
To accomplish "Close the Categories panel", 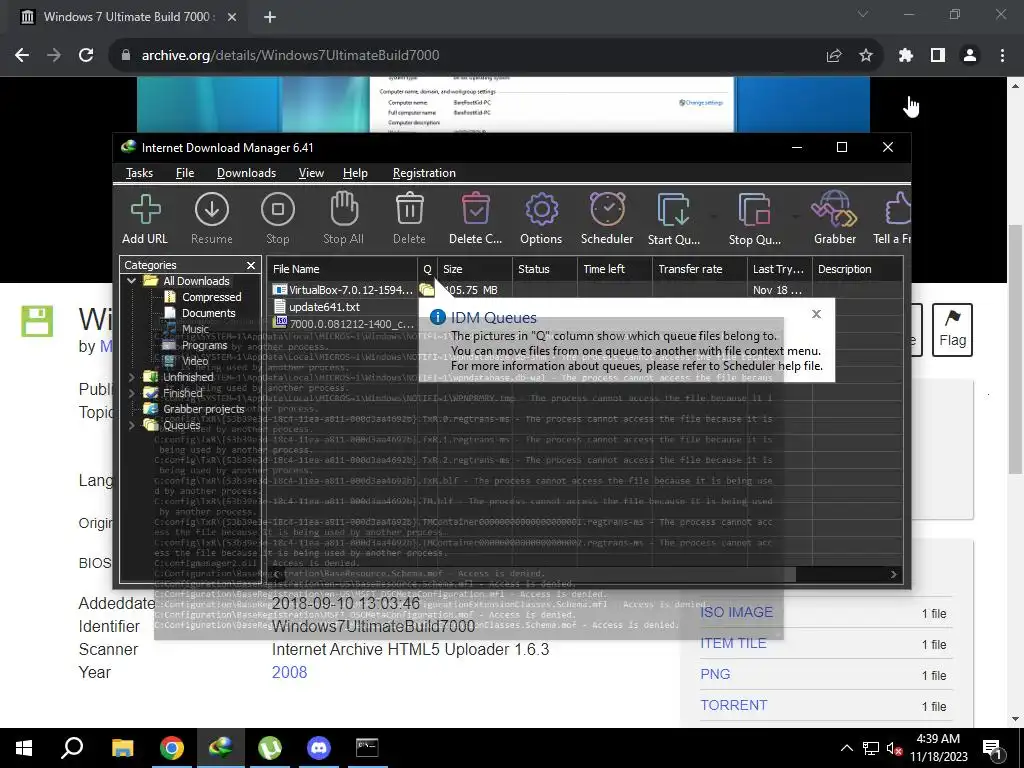I will [x=251, y=265].
